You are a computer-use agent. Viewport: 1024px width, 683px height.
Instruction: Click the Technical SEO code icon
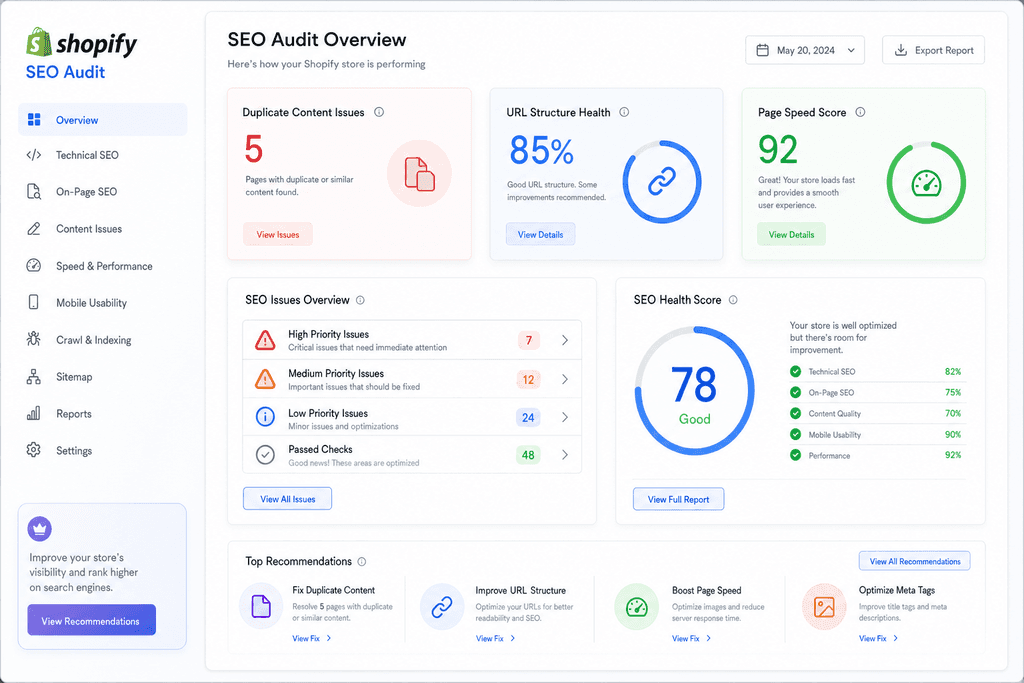34,155
